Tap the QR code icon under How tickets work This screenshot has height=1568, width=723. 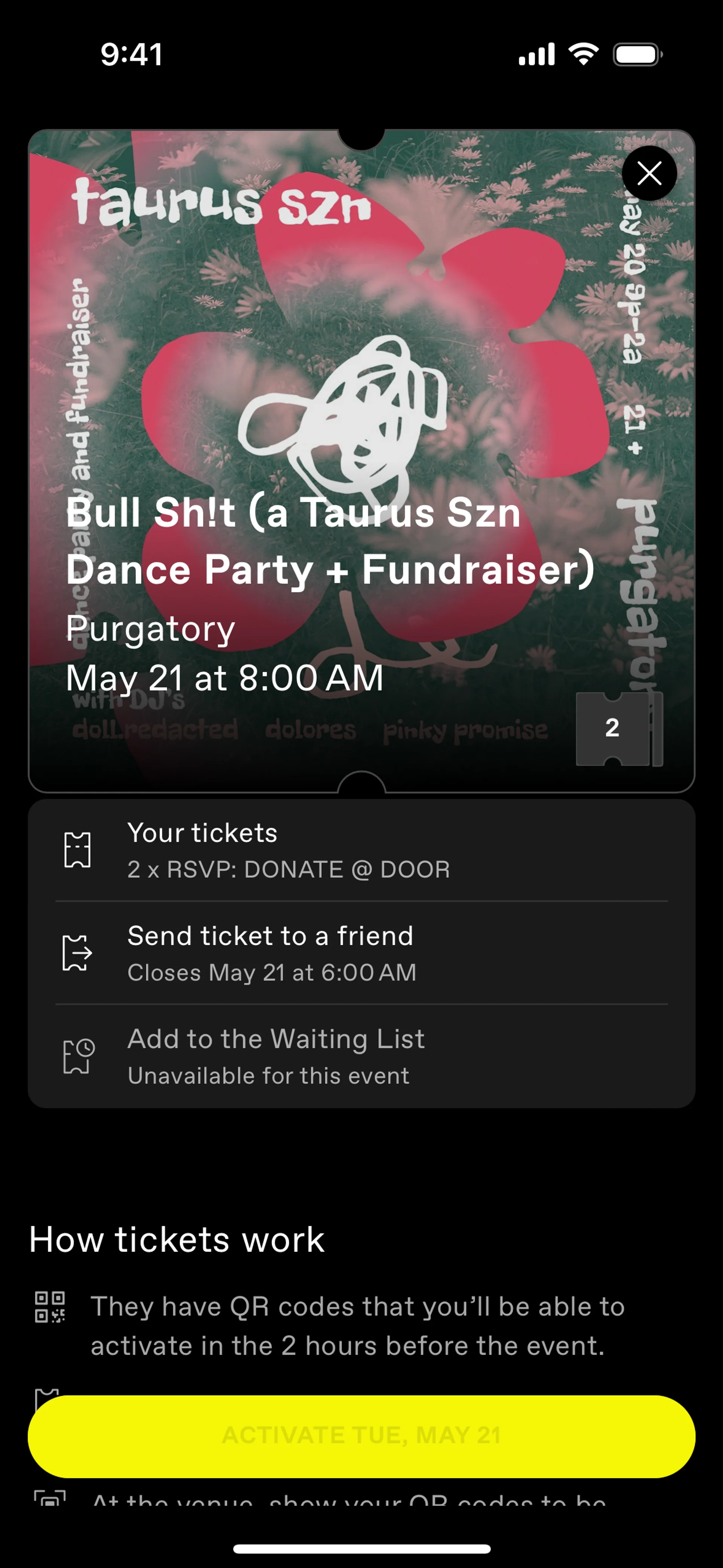[x=50, y=1307]
